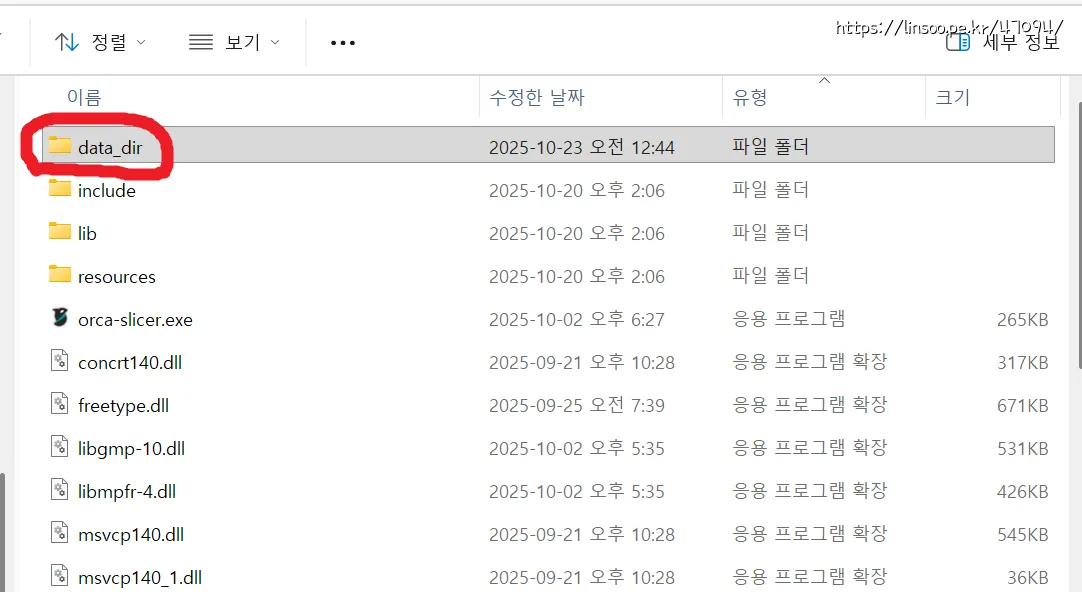Image resolution: width=1082 pixels, height=592 pixels.
Task: Select the include folder name
Action: 107,190
